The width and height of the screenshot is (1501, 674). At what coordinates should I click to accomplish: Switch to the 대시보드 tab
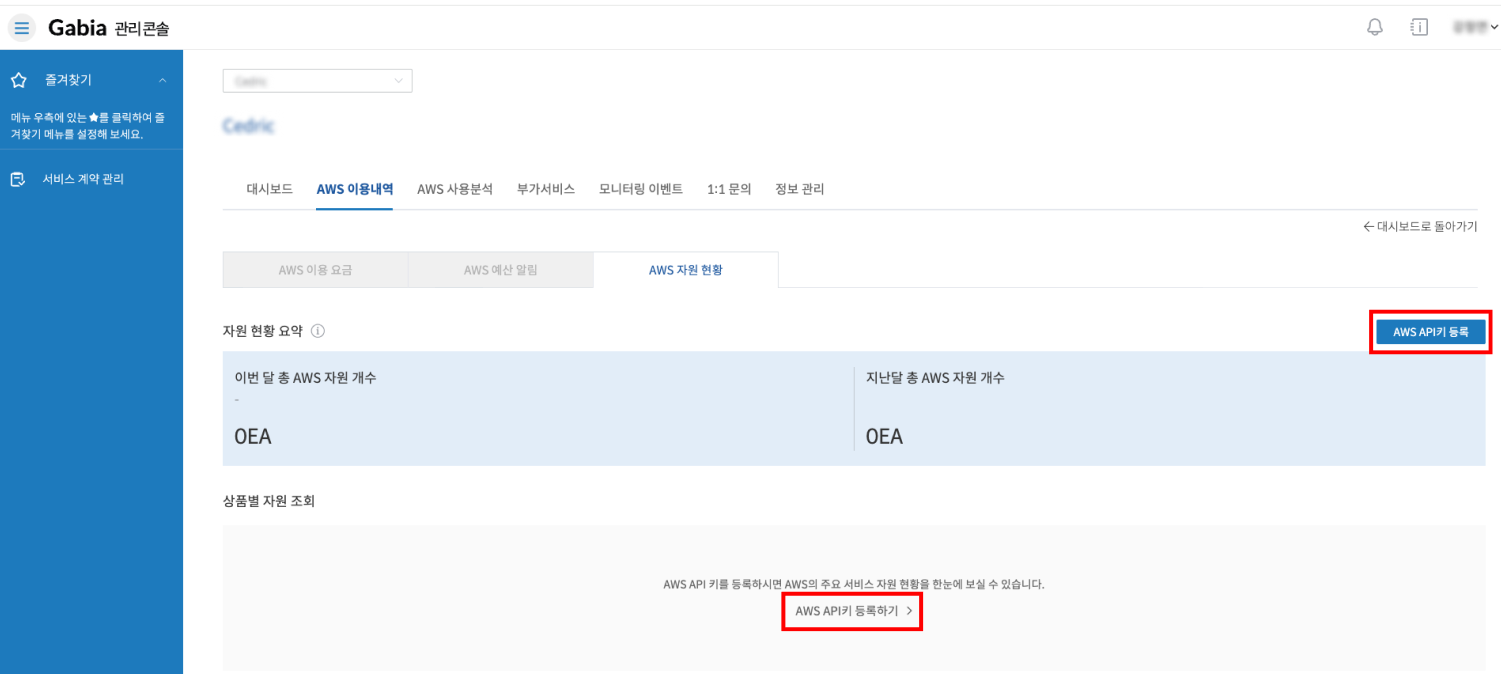coord(270,189)
